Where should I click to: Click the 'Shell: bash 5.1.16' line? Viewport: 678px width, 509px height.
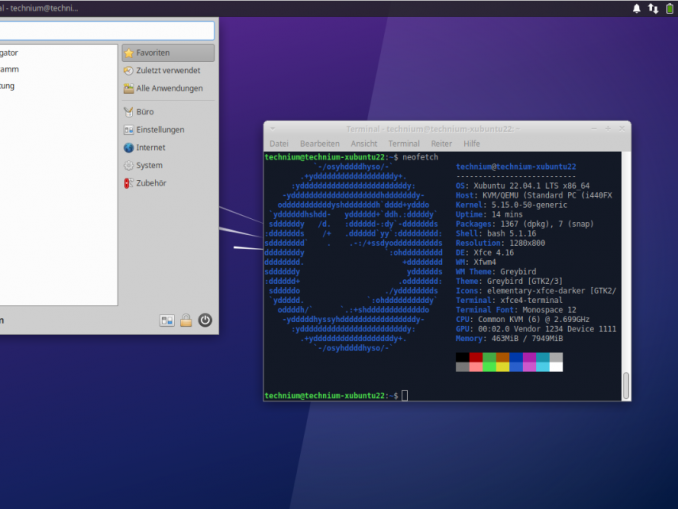[x=496, y=234]
